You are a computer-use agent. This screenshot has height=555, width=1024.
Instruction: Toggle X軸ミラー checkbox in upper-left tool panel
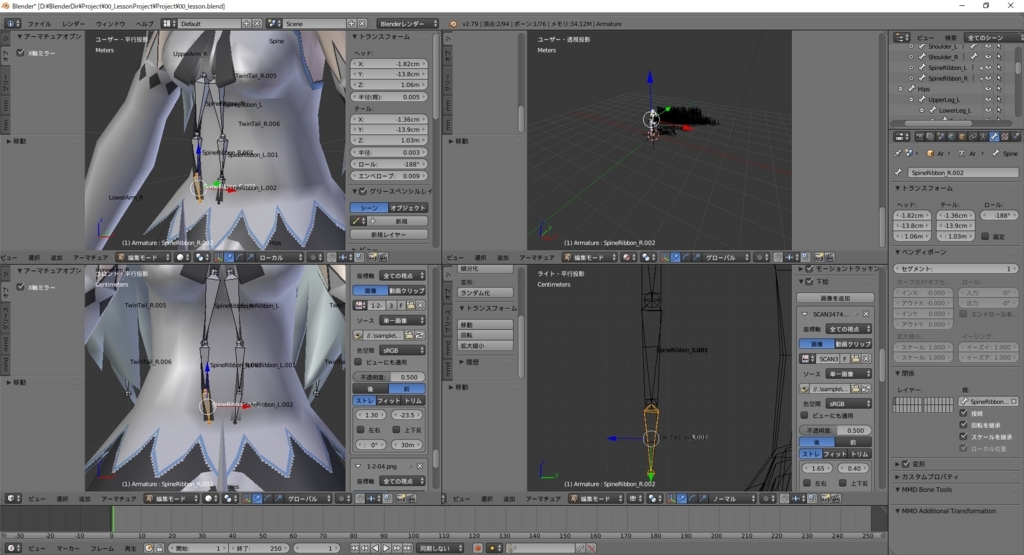point(21,53)
